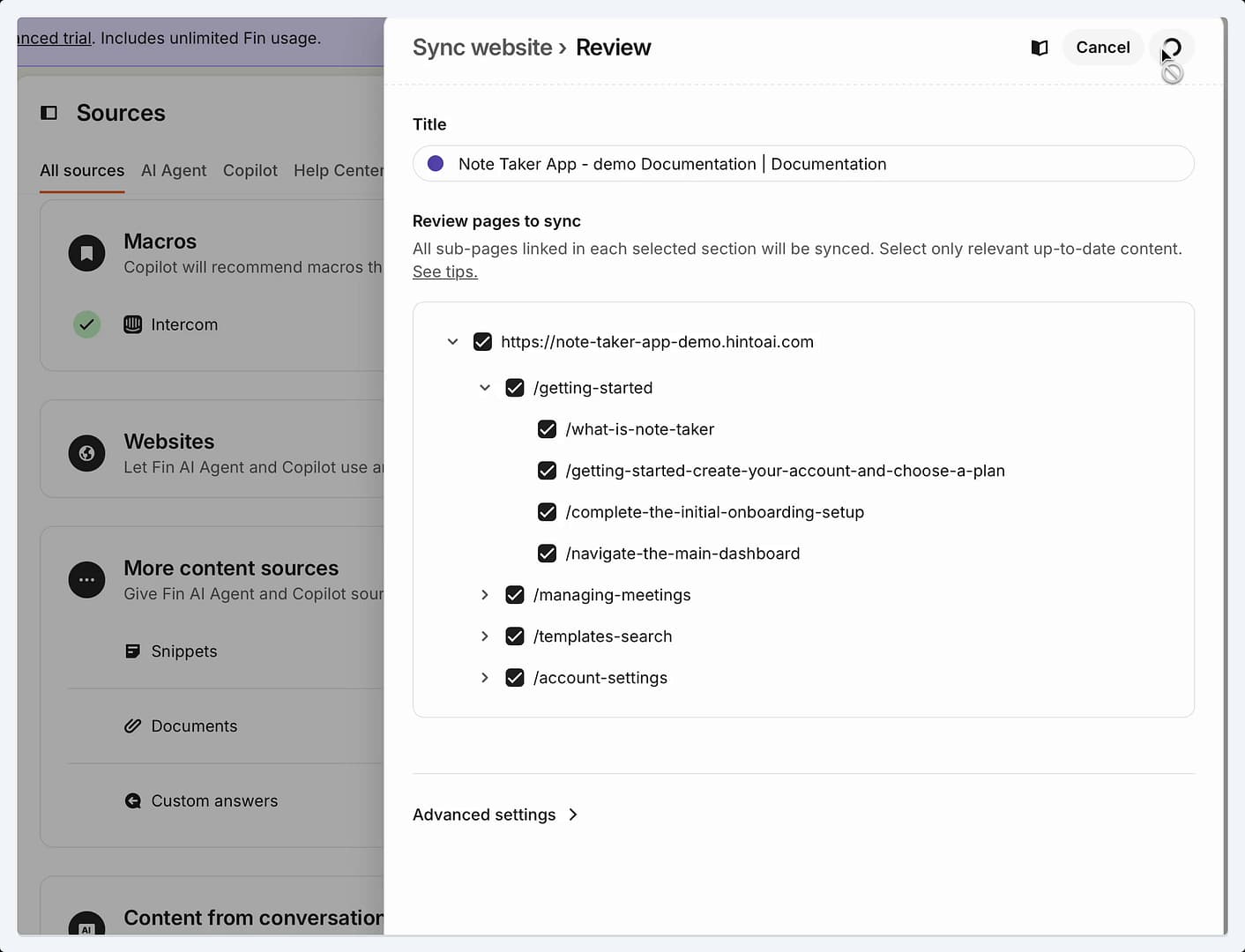Switch to the AI Agent tab

point(174,170)
